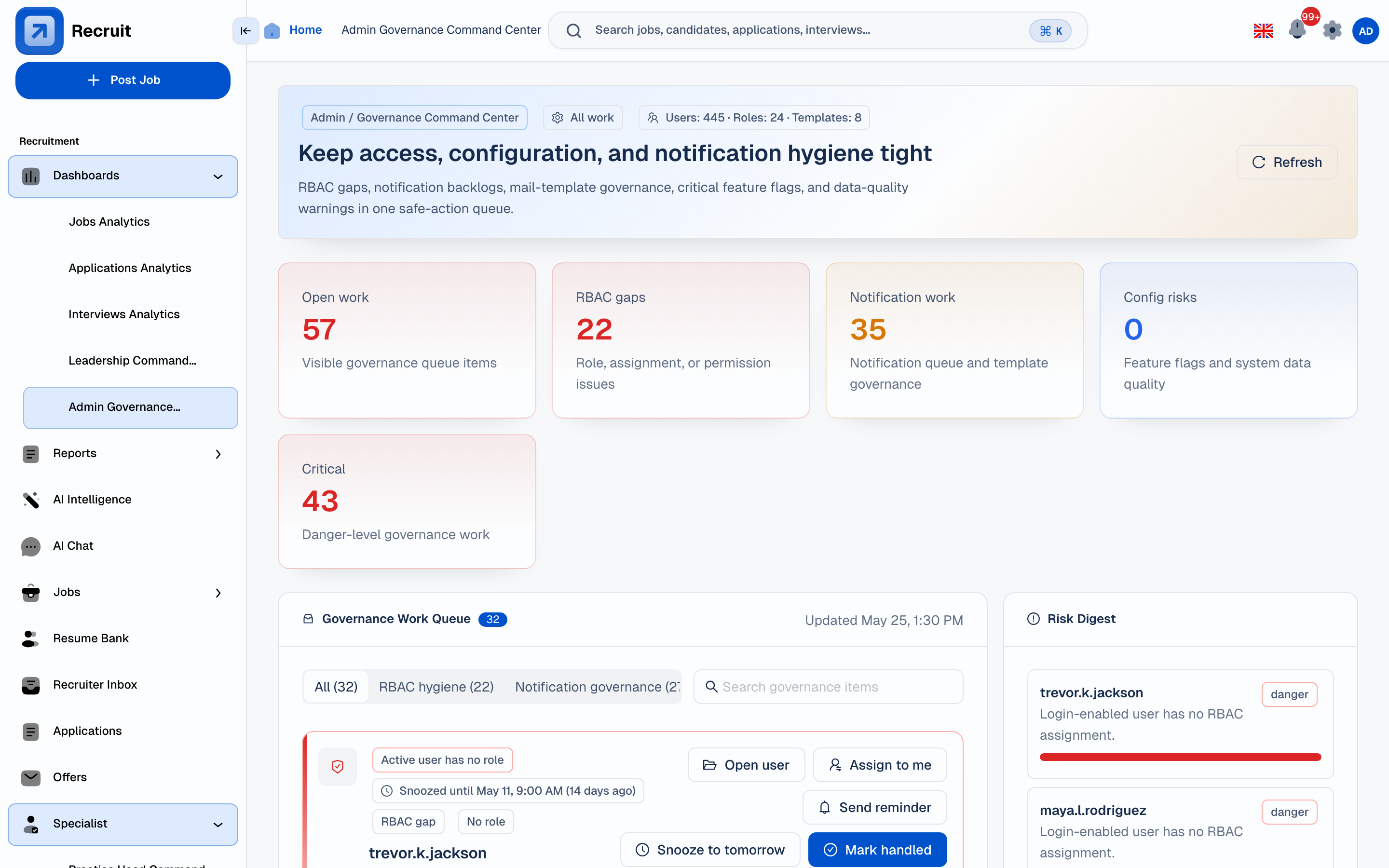
Task: Click the Snooze to tomorrow button
Action: click(x=710, y=850)
